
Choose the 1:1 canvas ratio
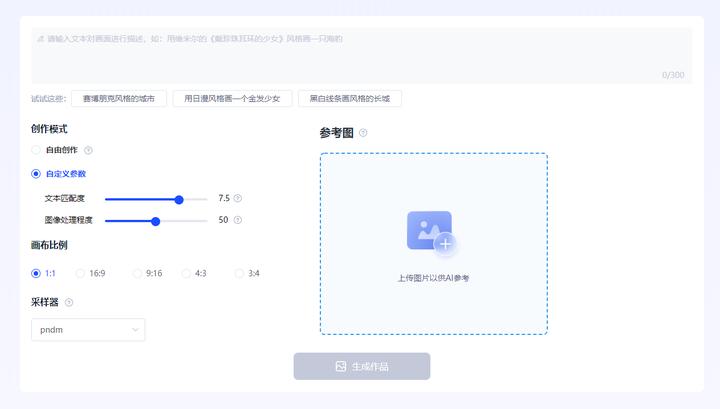click(x=36, y=273)
